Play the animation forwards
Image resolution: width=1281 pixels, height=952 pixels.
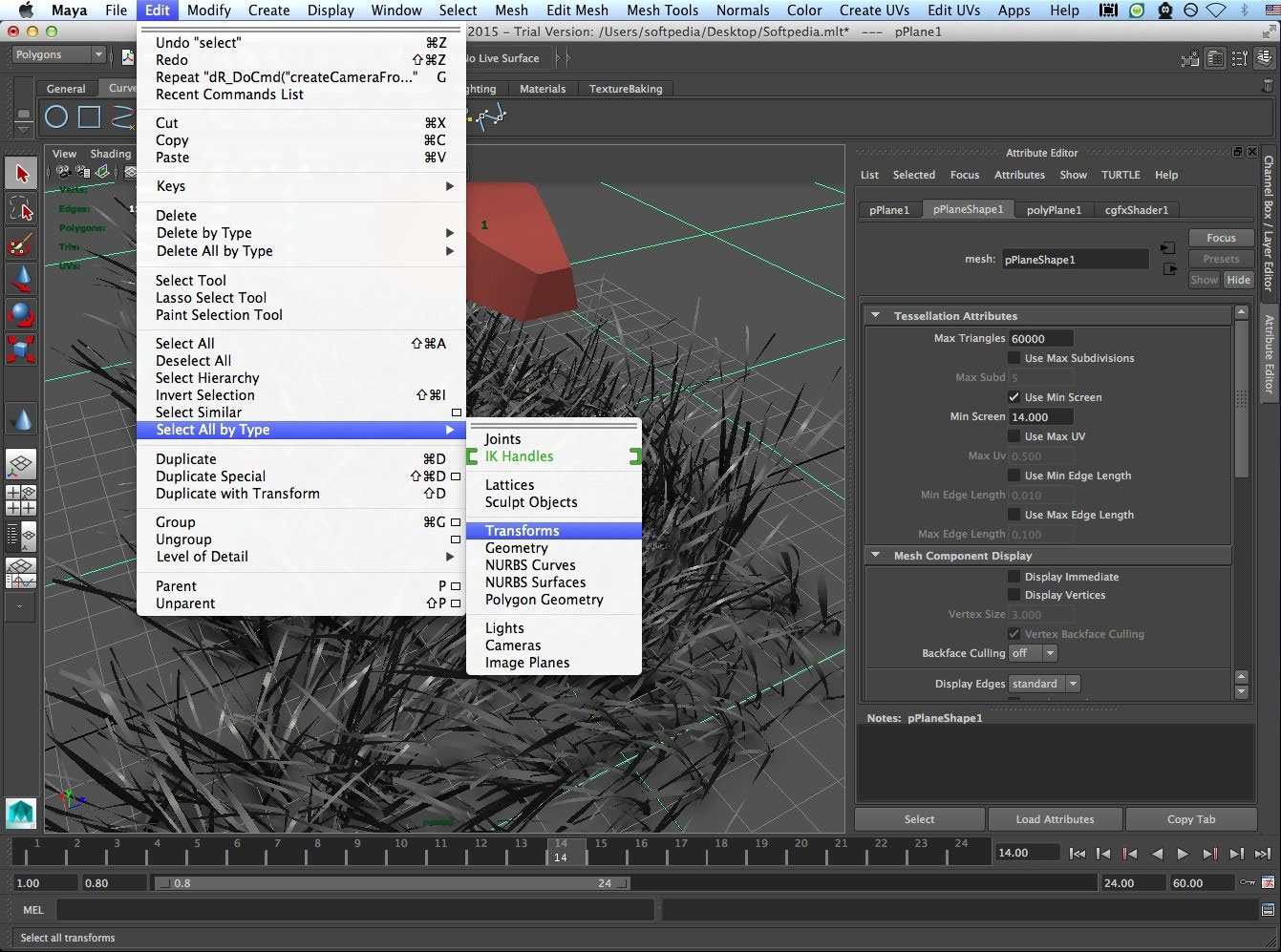tap(1183, 854)
